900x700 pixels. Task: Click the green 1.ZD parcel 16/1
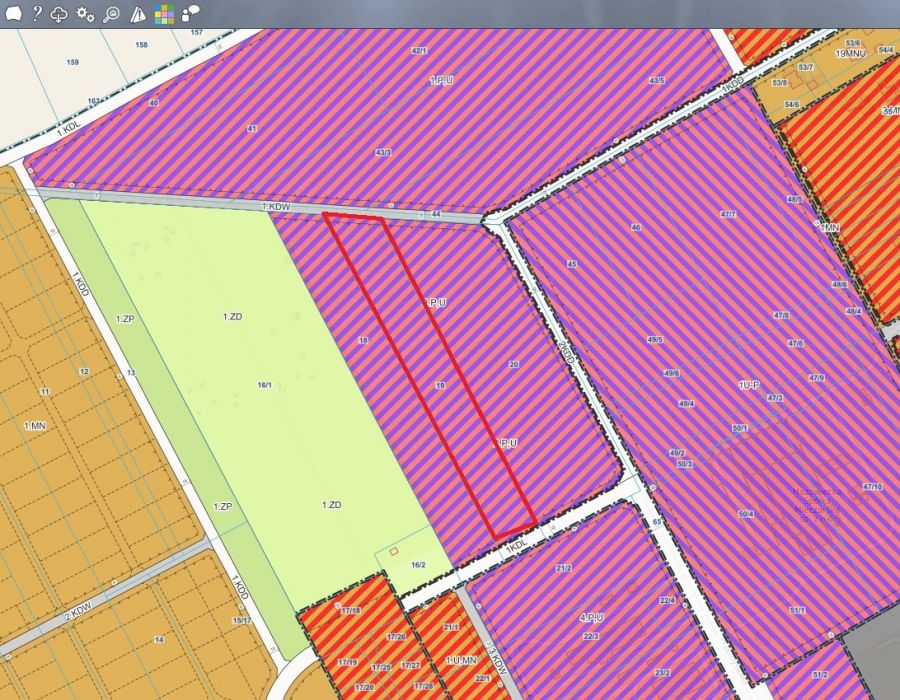(x=264, y=384)
